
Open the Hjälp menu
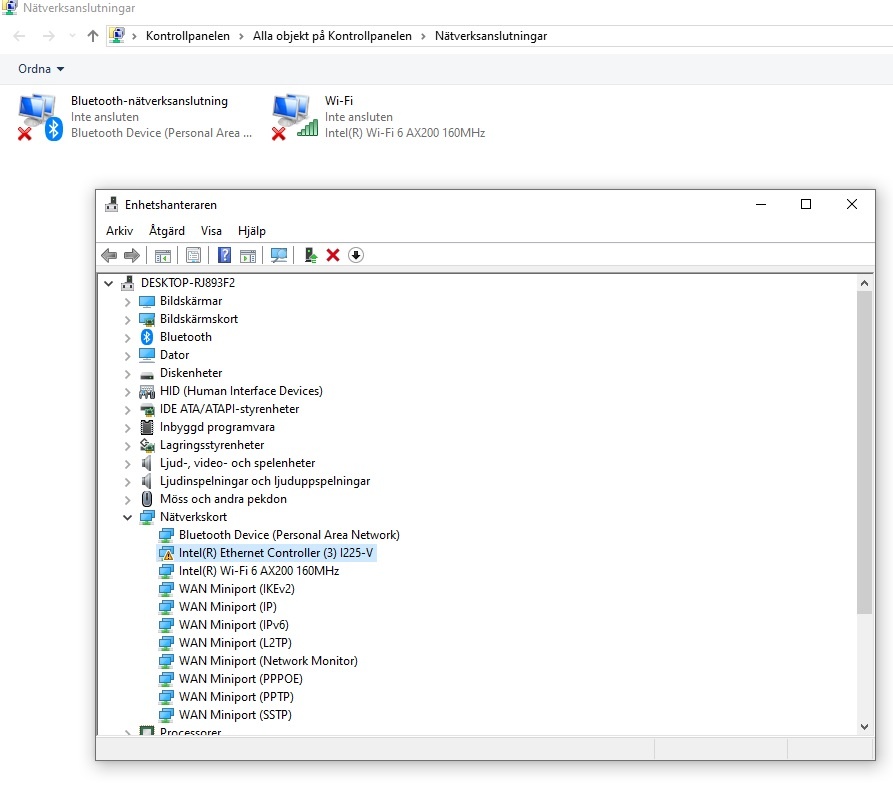tap(252, 231)
